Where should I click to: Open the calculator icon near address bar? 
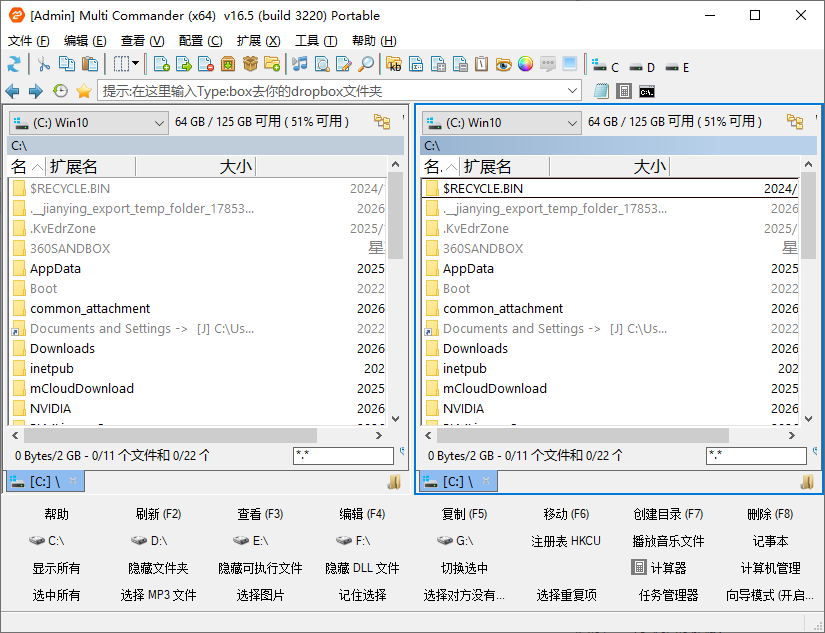(x=623, y=91)
